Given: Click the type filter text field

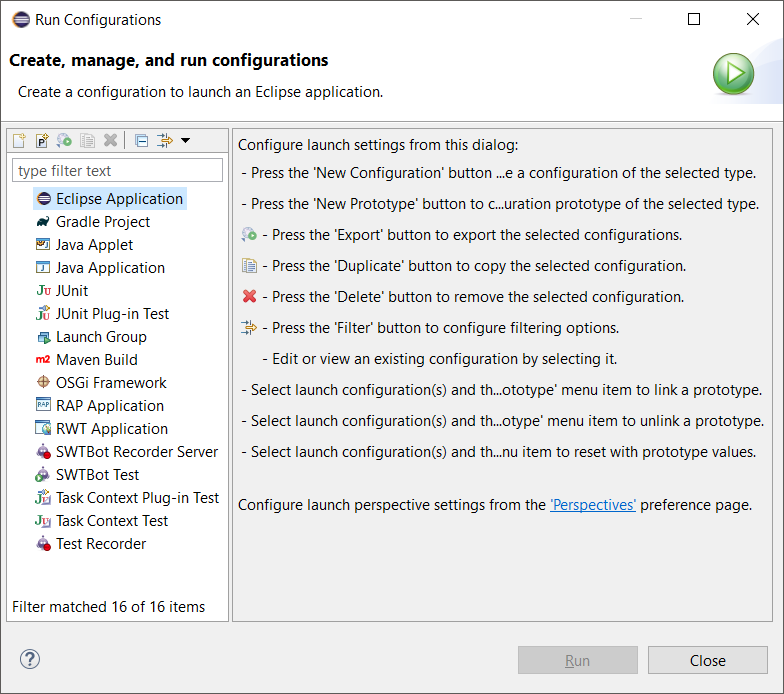Looking at the screenshot, I should [x=117, y=171].
